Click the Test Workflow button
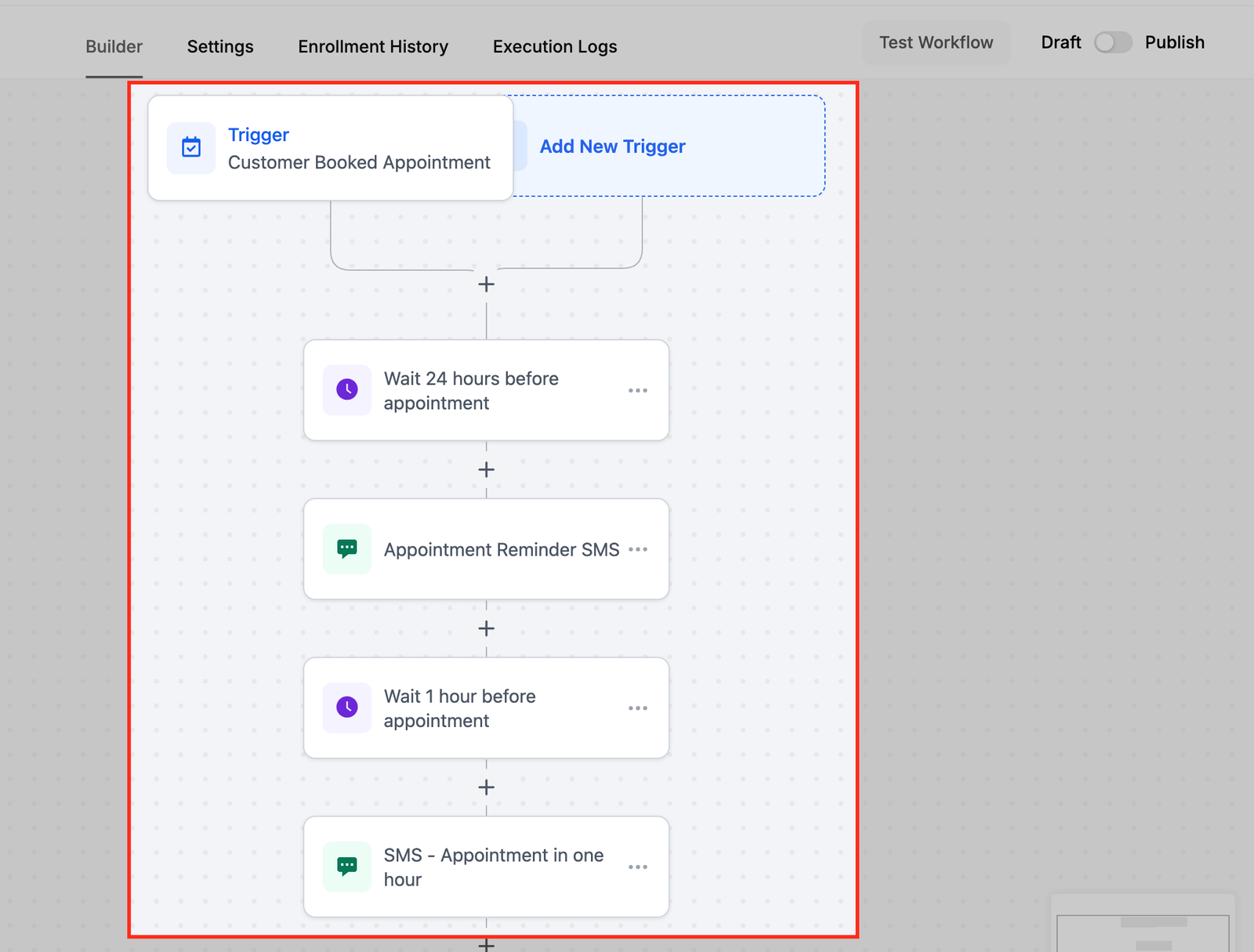1254x952 pixels. [936, 42]
